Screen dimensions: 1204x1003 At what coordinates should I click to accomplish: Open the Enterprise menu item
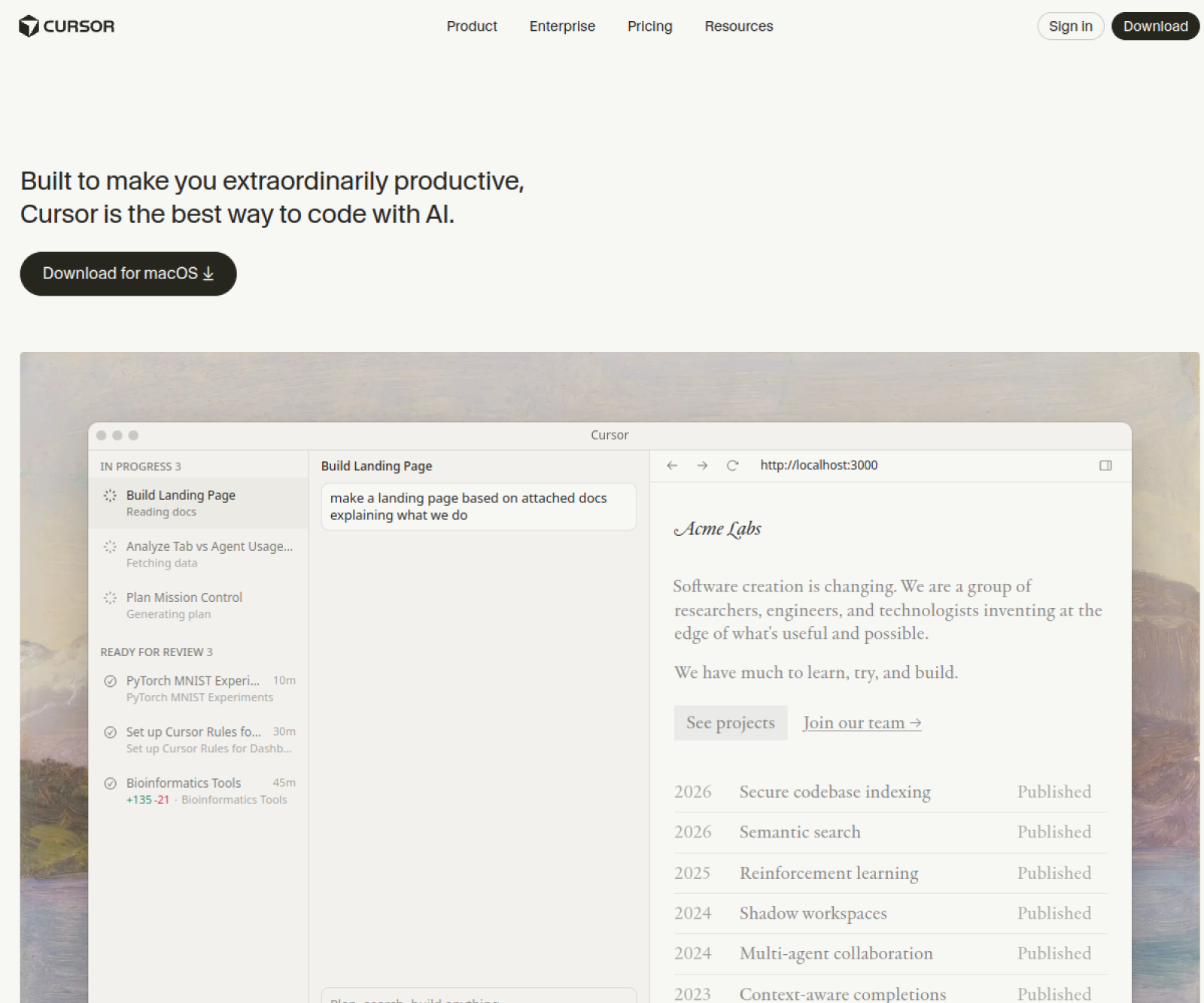562,26
